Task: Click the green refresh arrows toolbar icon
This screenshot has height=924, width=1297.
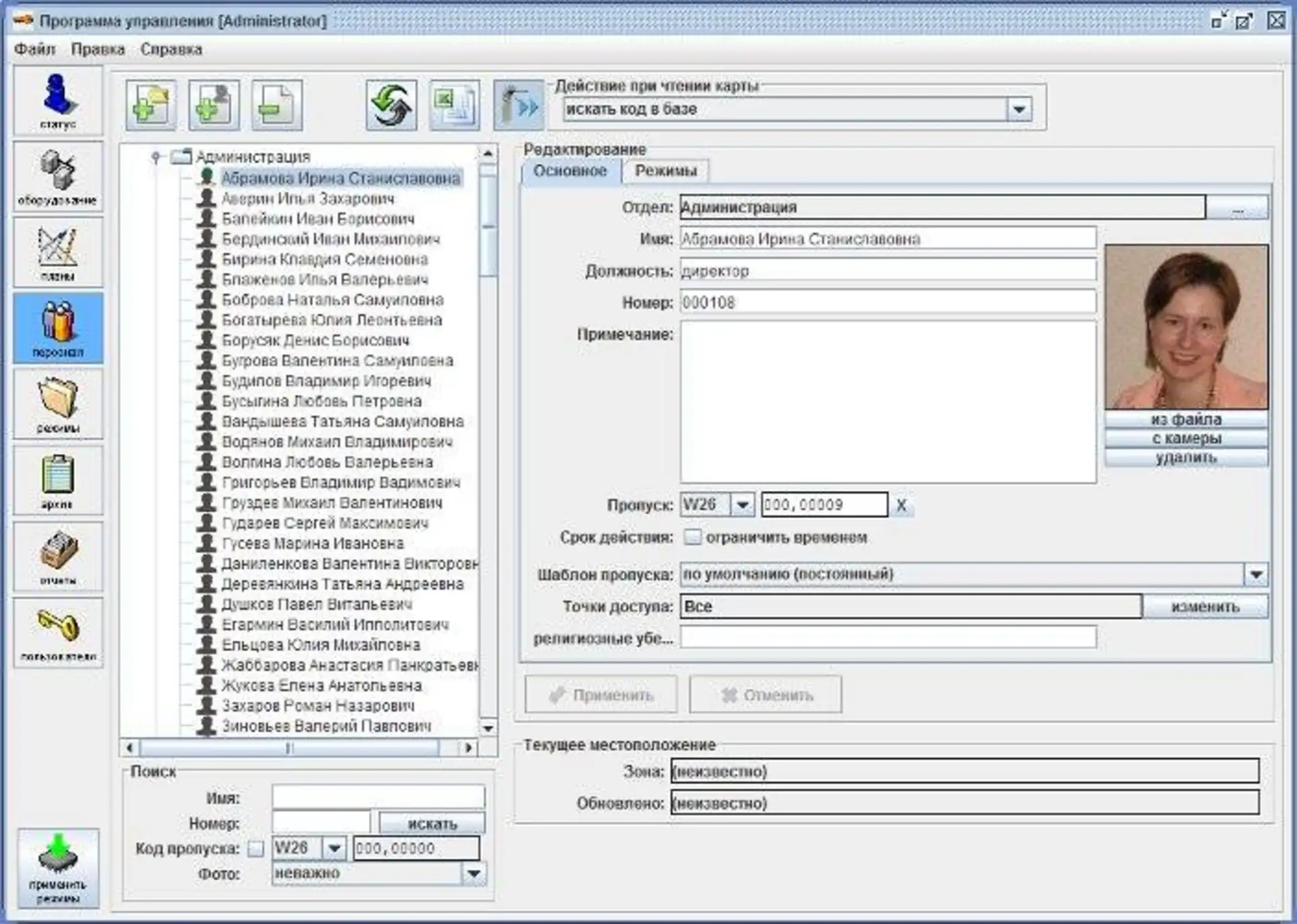Action: 391,105
